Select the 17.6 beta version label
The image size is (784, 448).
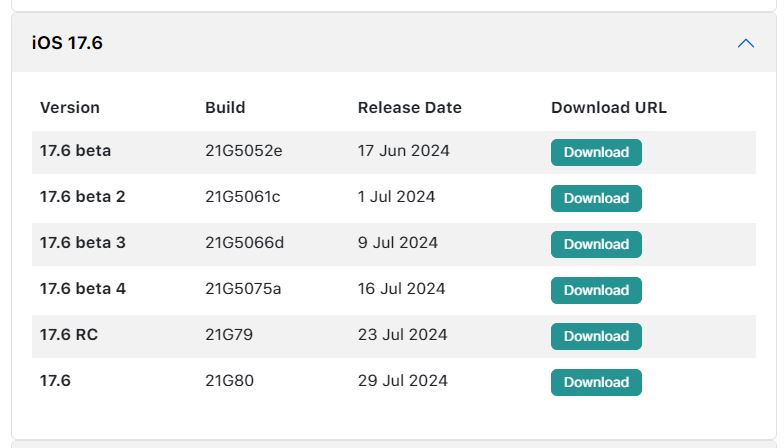tap(76, 150)
